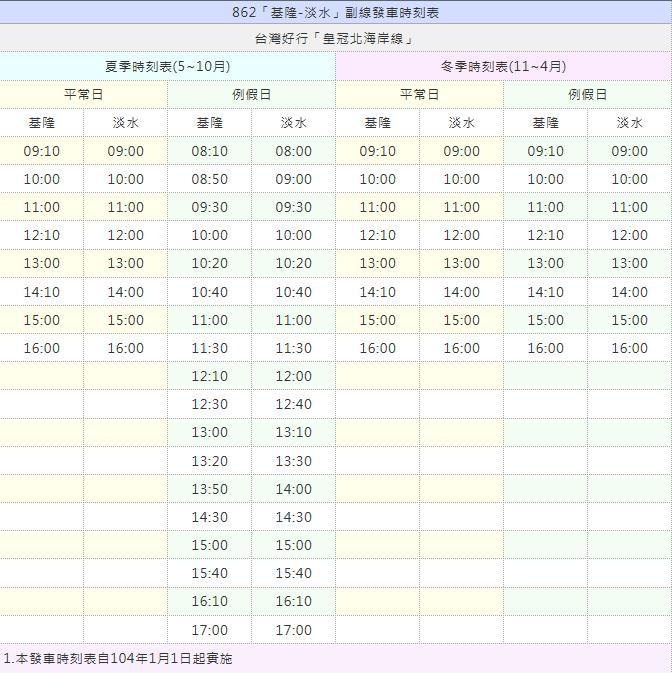This screenshot has width=672, height=673.
Task: Select 基隆 column header under summer 例假日
Action: point(209,123)
